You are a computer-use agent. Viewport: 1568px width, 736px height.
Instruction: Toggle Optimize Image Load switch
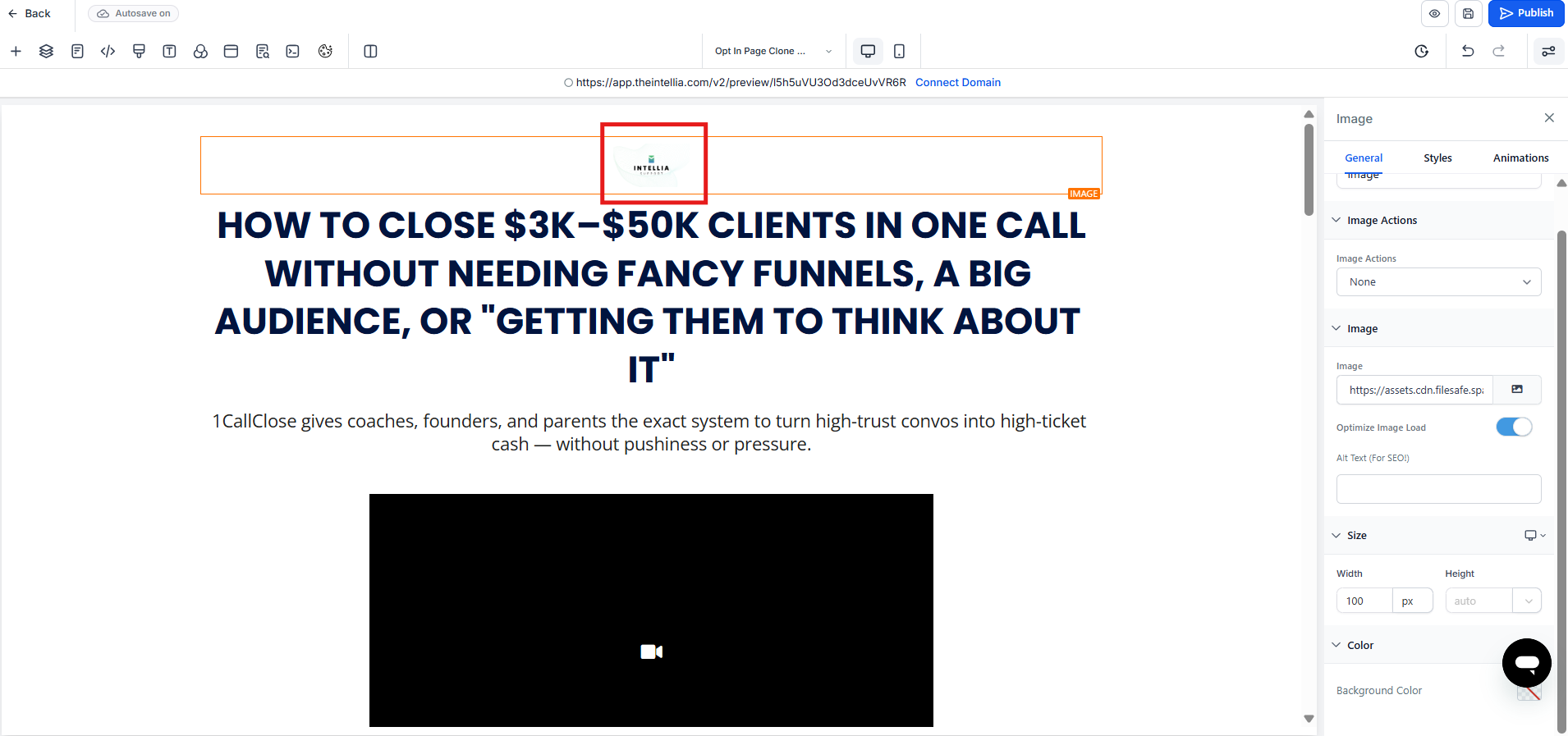click(1513, 427)
